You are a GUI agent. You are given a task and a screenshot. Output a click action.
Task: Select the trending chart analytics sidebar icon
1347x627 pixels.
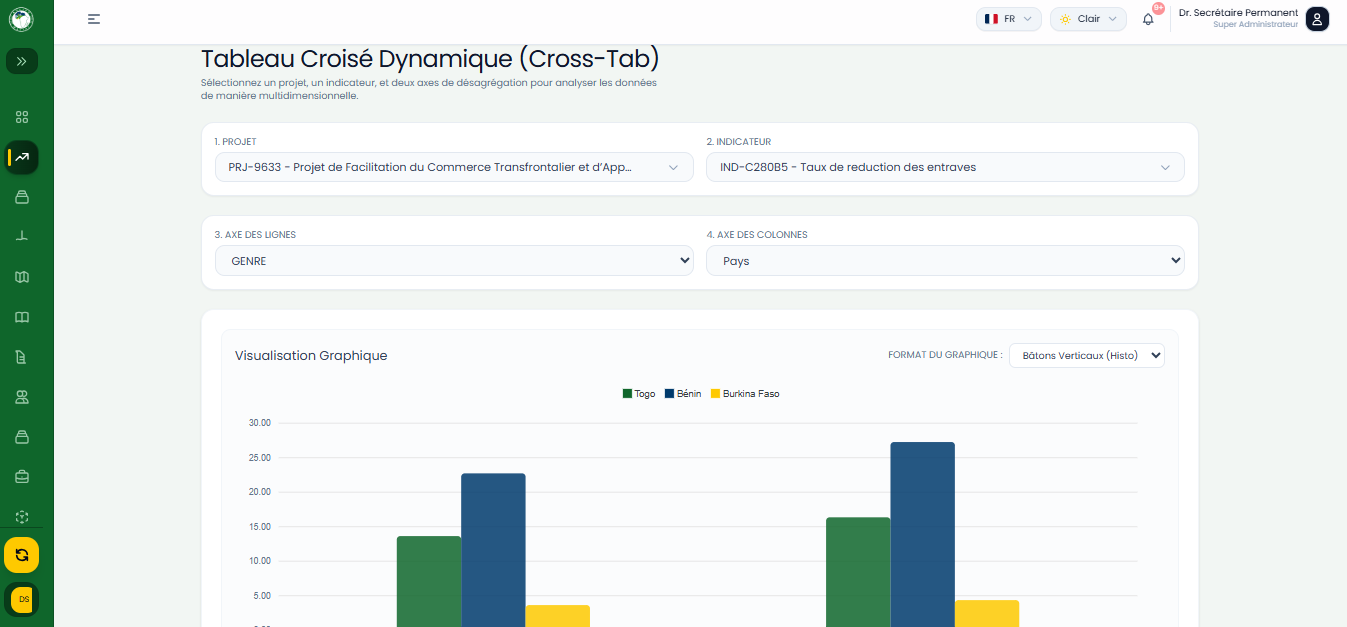(22, 157)
